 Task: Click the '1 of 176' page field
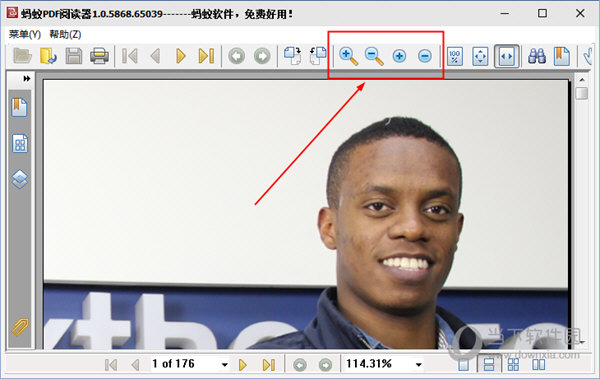[185, 364]
